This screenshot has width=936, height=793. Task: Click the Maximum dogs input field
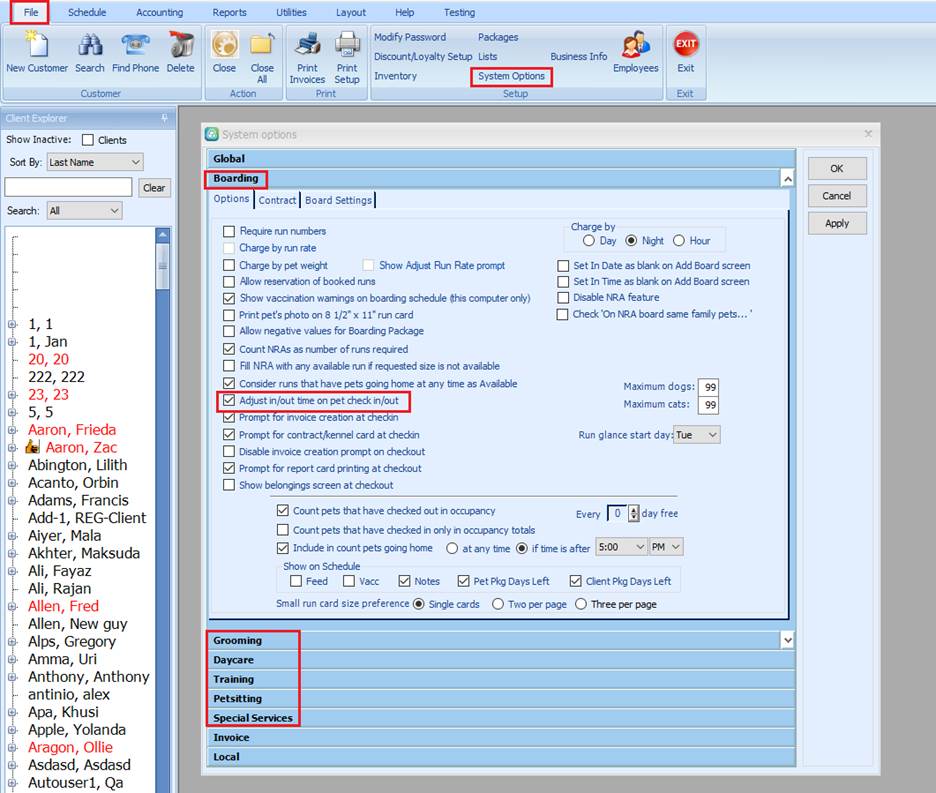pyautogui.click(x=709, y=387)
